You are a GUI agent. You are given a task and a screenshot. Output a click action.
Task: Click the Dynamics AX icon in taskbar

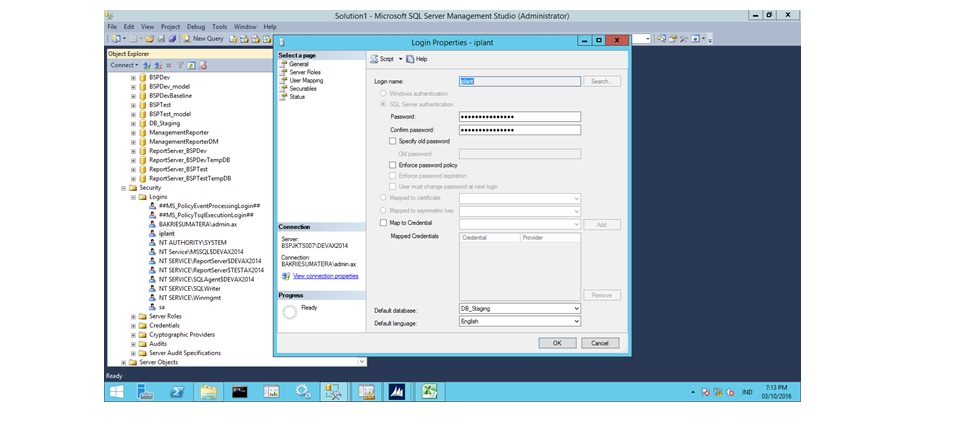[398, 392]
